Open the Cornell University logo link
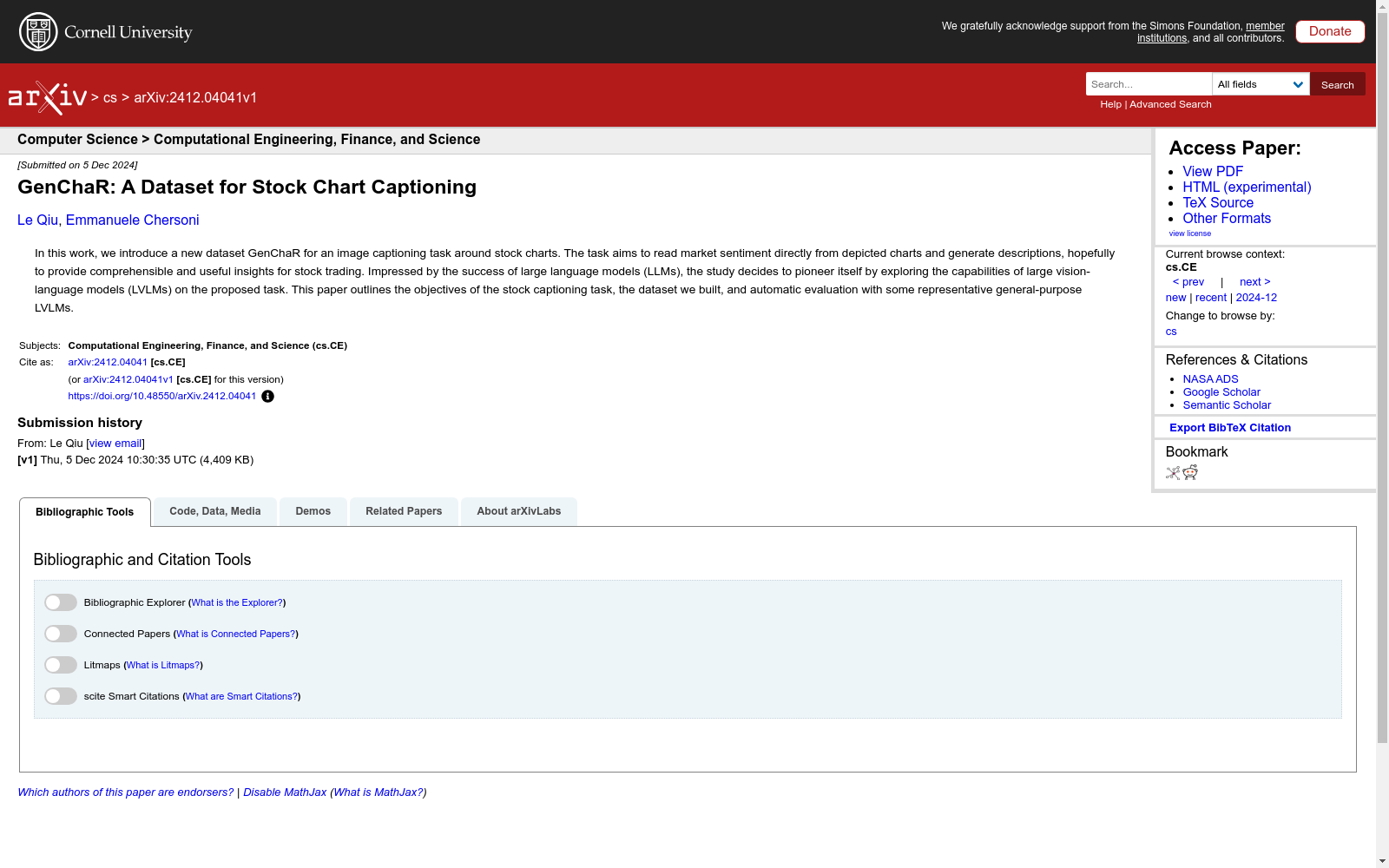The height and width of the screenshot is (868, 1389). click(x=105, y=32)
